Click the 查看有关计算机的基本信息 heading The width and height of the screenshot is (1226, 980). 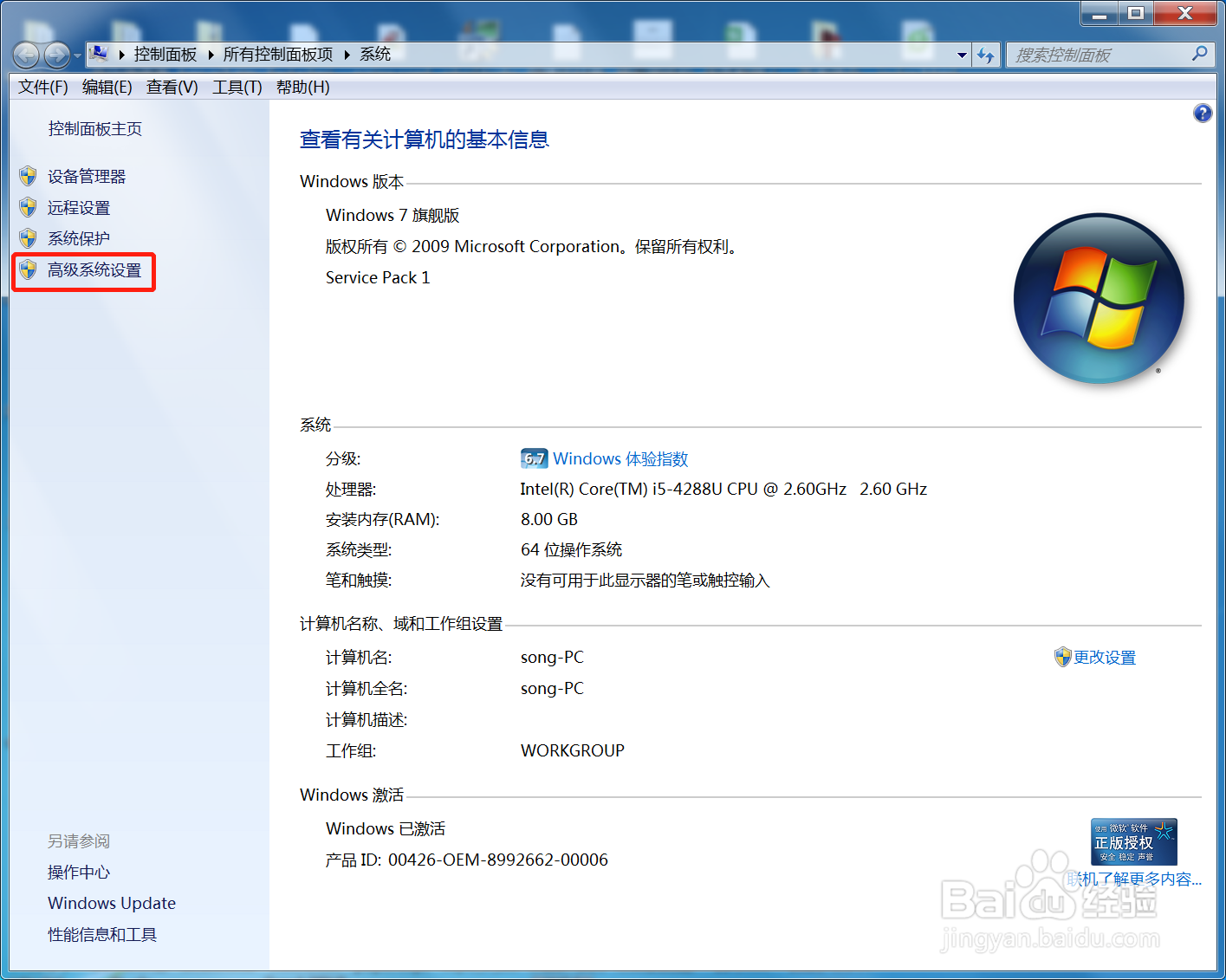coord(425,140)
